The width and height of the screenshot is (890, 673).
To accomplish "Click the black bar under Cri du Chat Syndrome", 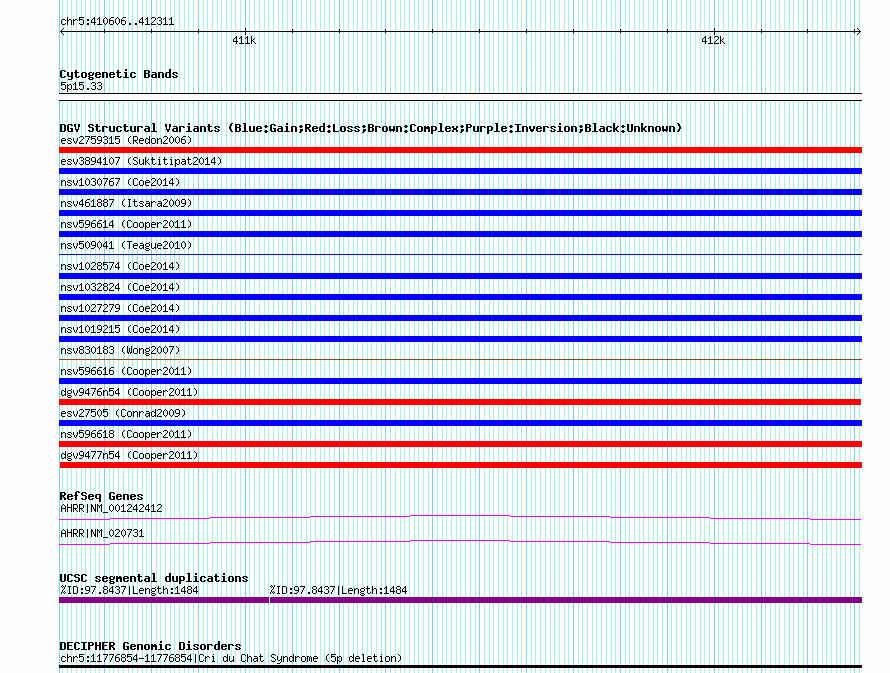I will tap(460, 667).
